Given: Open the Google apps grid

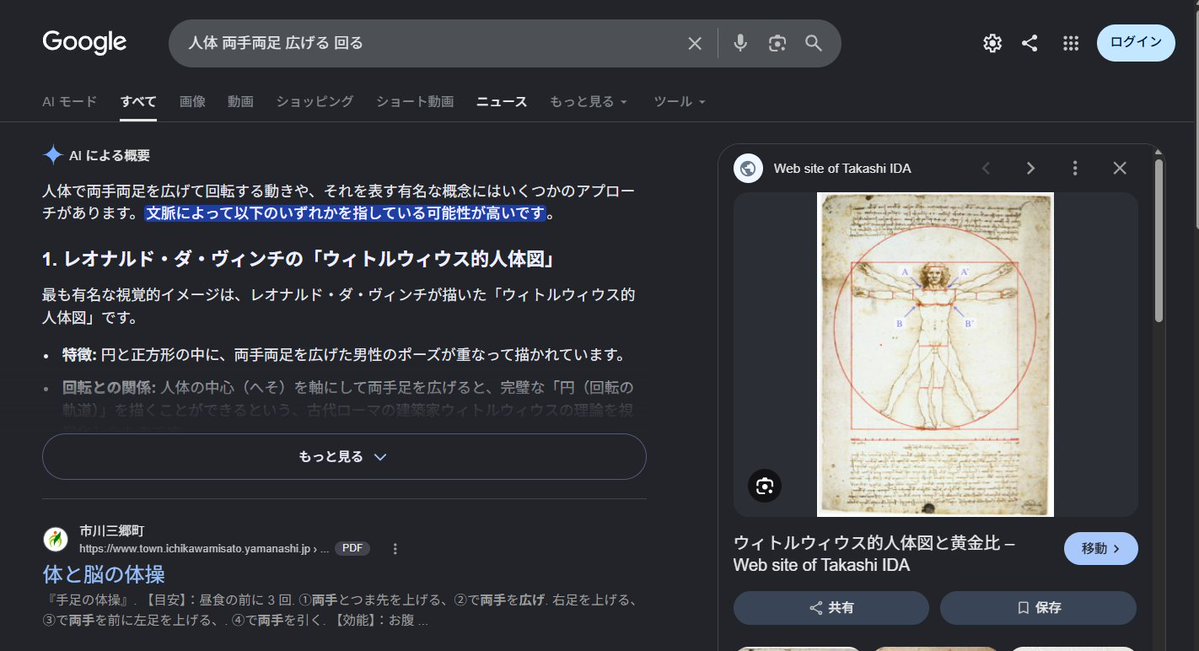Looking at the screenshot, I should coord(1071,43).
